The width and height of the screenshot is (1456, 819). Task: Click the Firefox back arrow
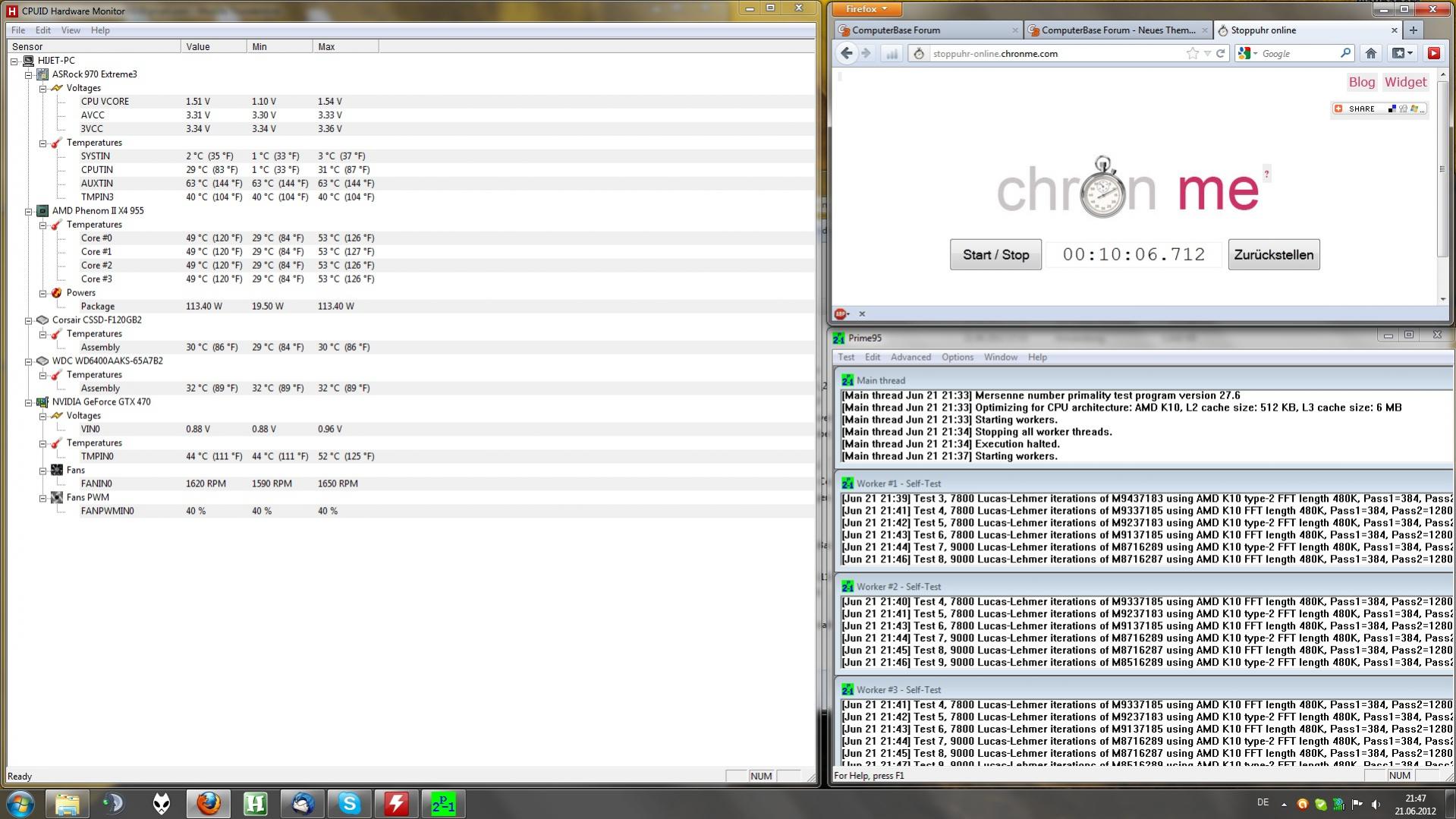click(x=847, y=53)
